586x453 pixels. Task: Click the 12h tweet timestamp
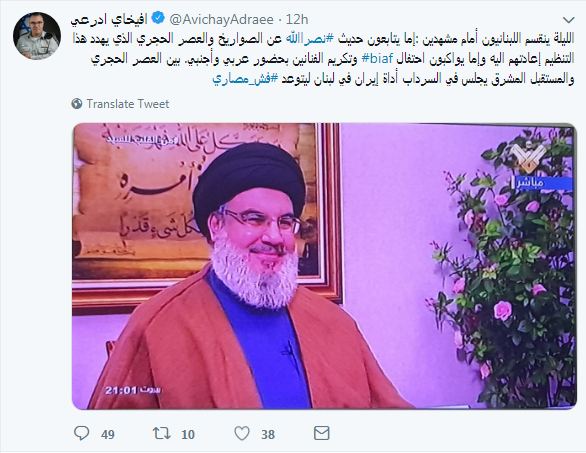tap(297, 19)
